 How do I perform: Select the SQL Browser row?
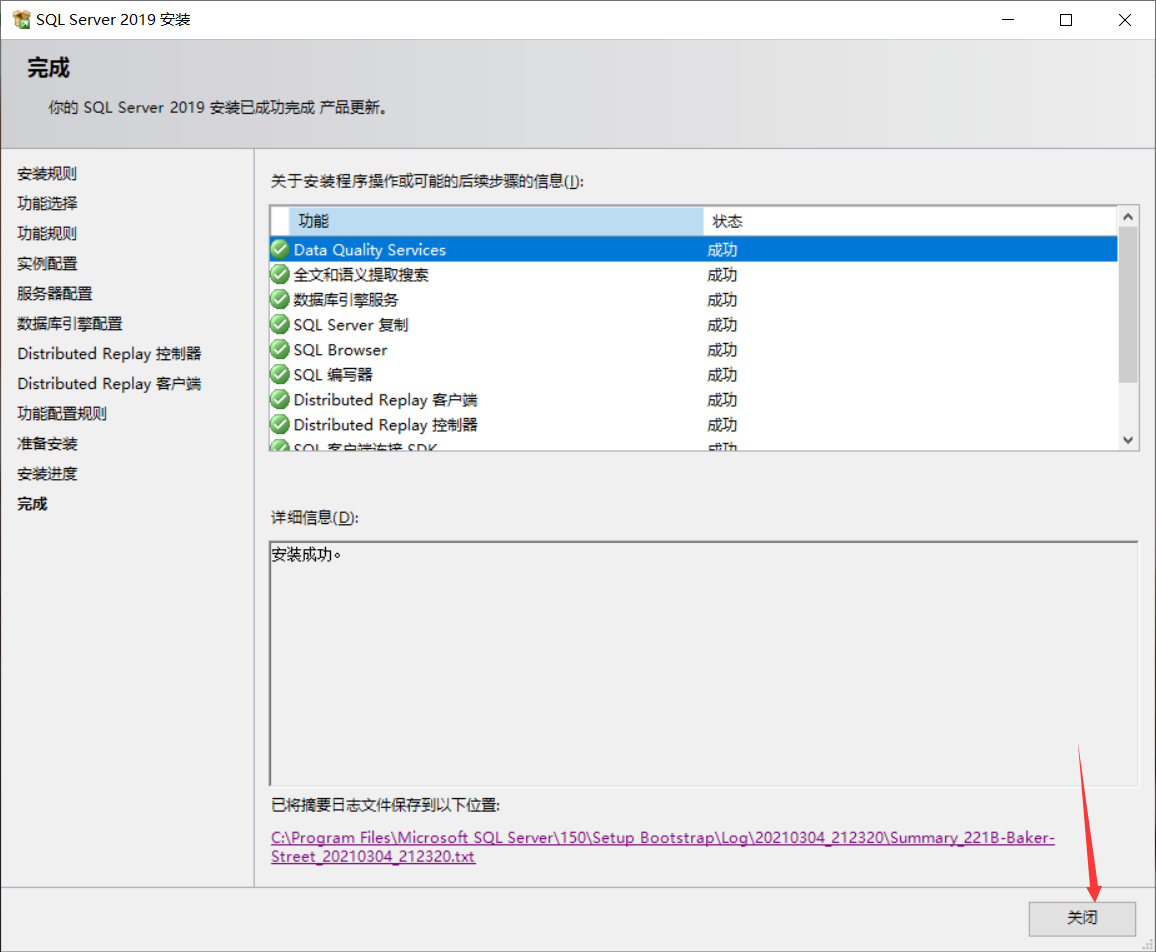tap(694, 350)
